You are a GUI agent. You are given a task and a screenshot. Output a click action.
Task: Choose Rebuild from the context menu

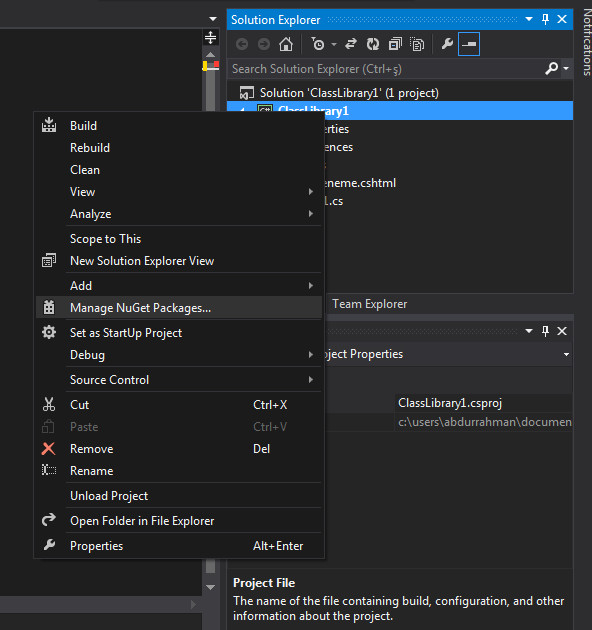[179, 148]
